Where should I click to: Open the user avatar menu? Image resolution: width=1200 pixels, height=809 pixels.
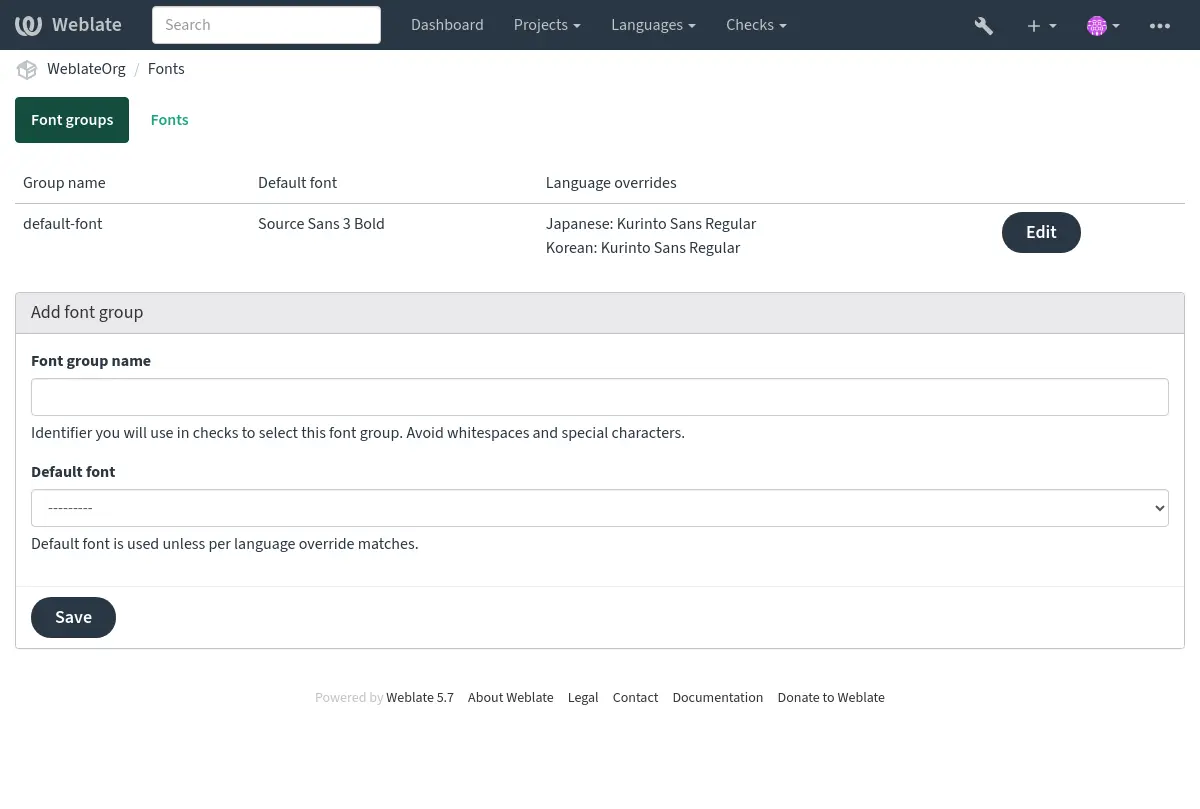[1103, 25]
